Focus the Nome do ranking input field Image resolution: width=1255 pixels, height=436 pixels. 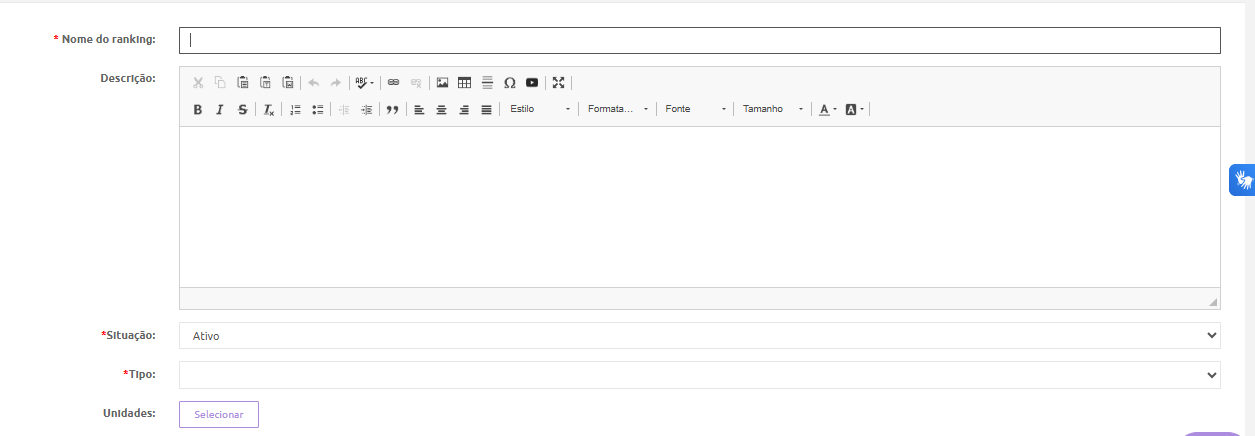699,40
